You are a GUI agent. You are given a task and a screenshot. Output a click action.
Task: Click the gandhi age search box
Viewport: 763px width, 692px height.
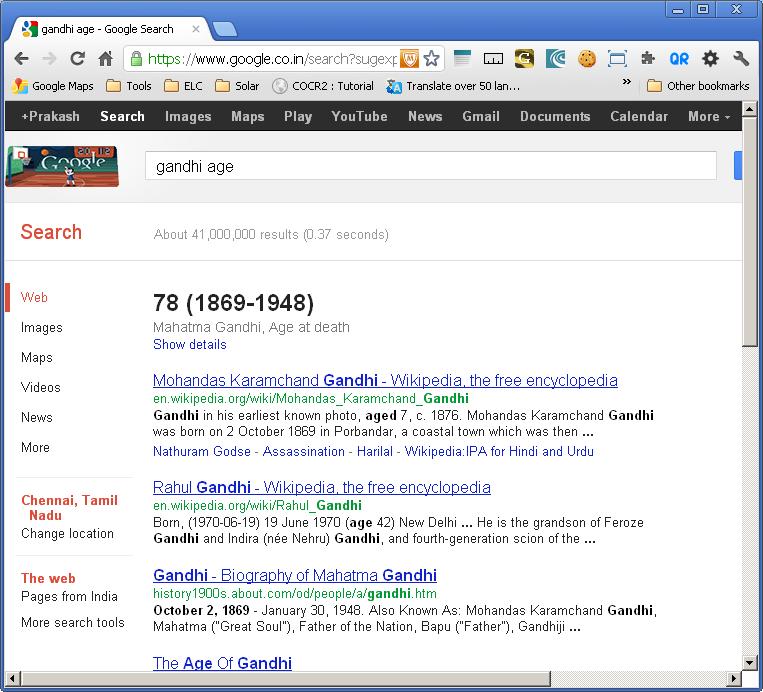(431, 166)
